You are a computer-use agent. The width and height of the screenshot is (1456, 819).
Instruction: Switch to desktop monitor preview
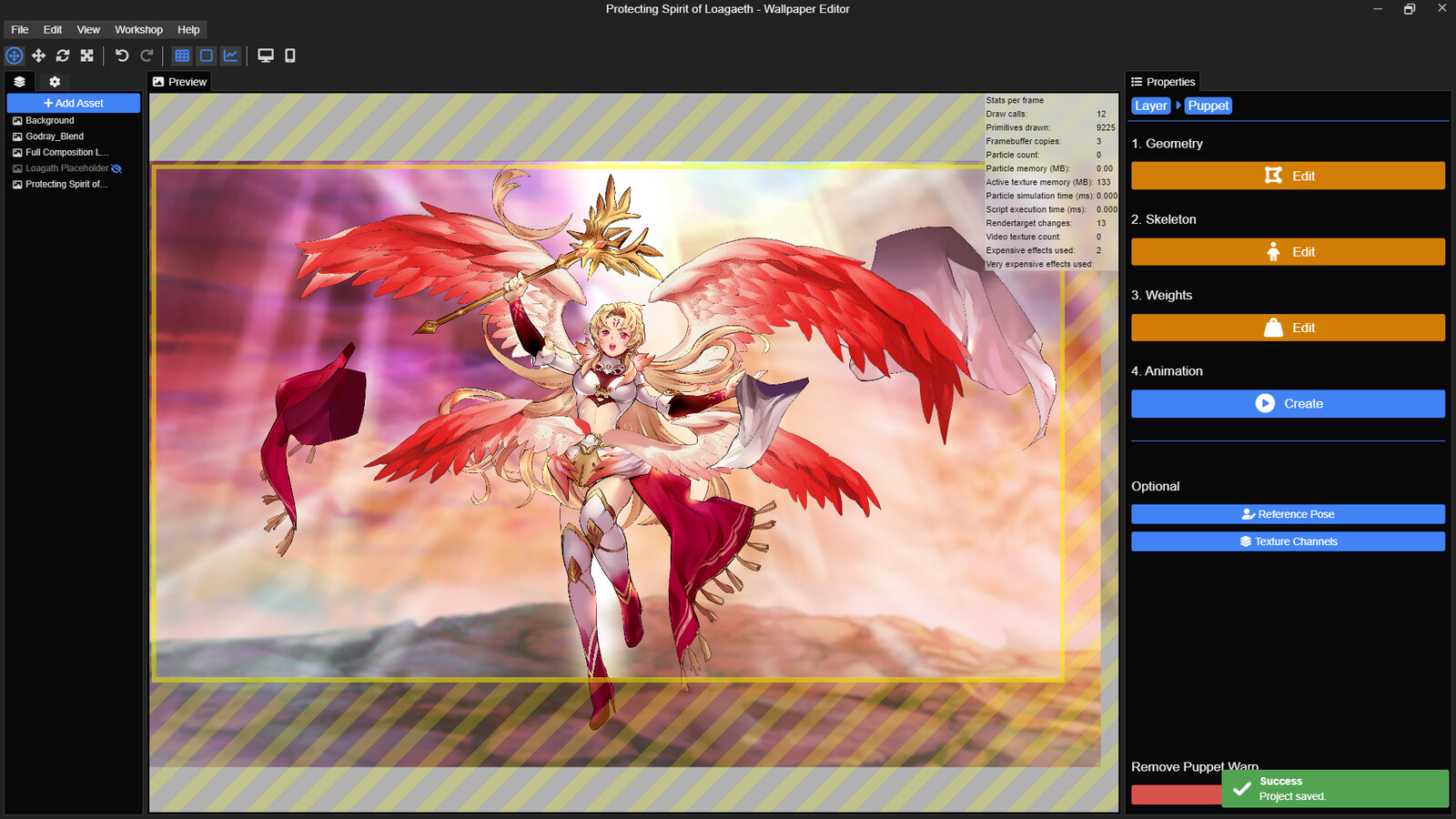266,56
